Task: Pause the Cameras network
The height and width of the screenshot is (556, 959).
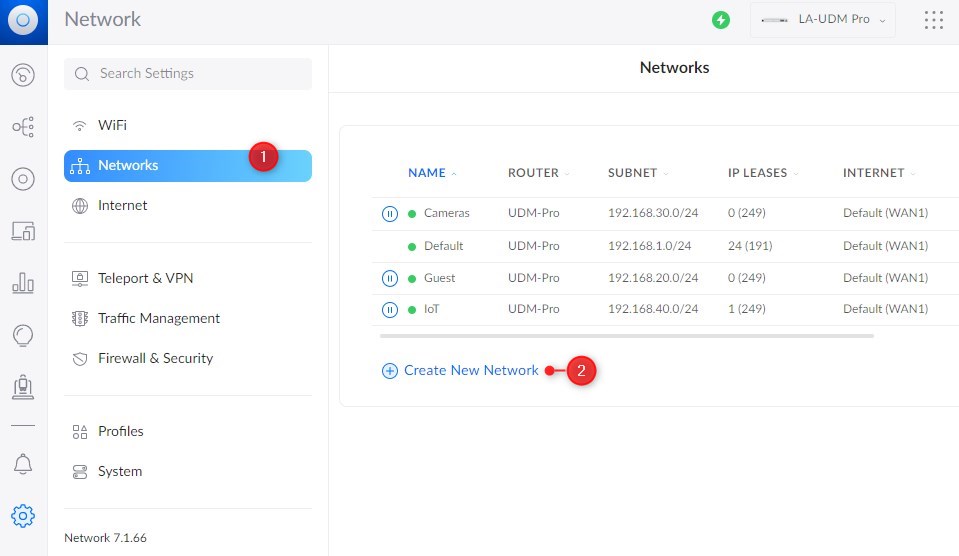Action: click(x=390, y=213)
